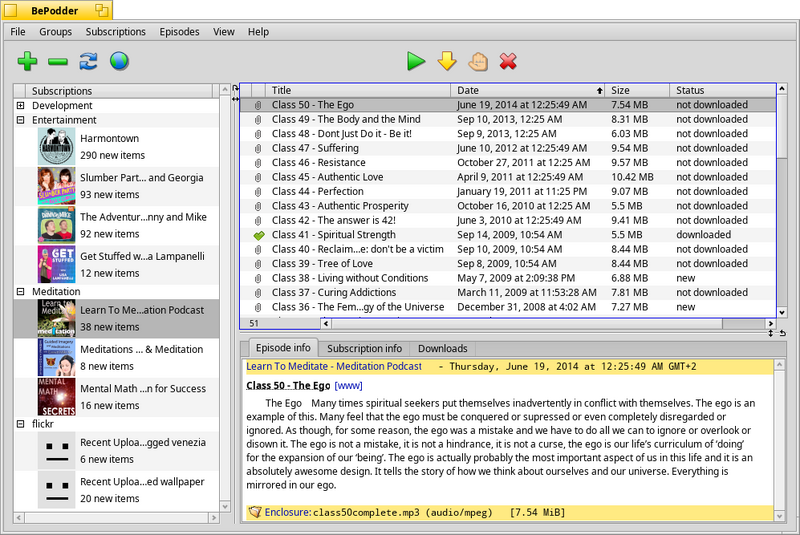The width and height of the screenshot is (800, 535).
Task: Open the Episodes menu
Action: pyautogui.click(x=179, y=32)
